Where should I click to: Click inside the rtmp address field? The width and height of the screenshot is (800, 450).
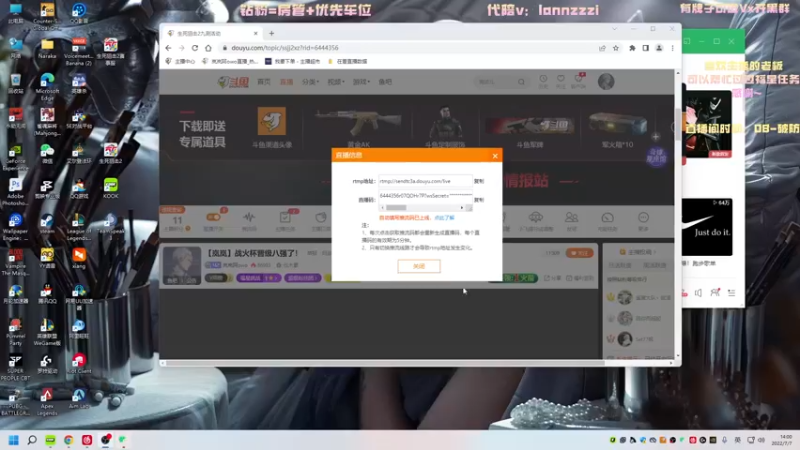(425, 181)
